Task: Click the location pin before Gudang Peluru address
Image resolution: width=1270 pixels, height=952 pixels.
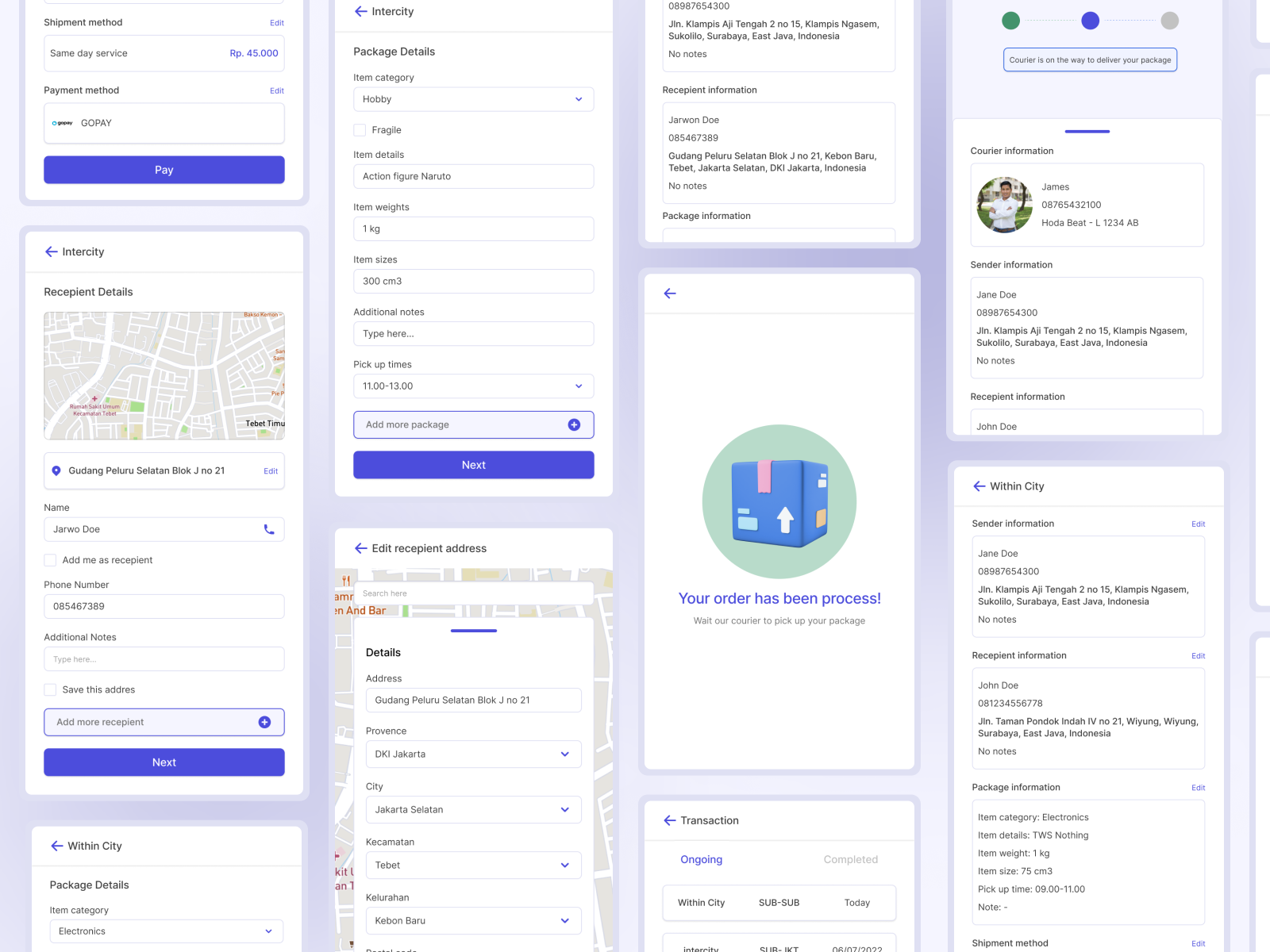Action: (56, 470)
